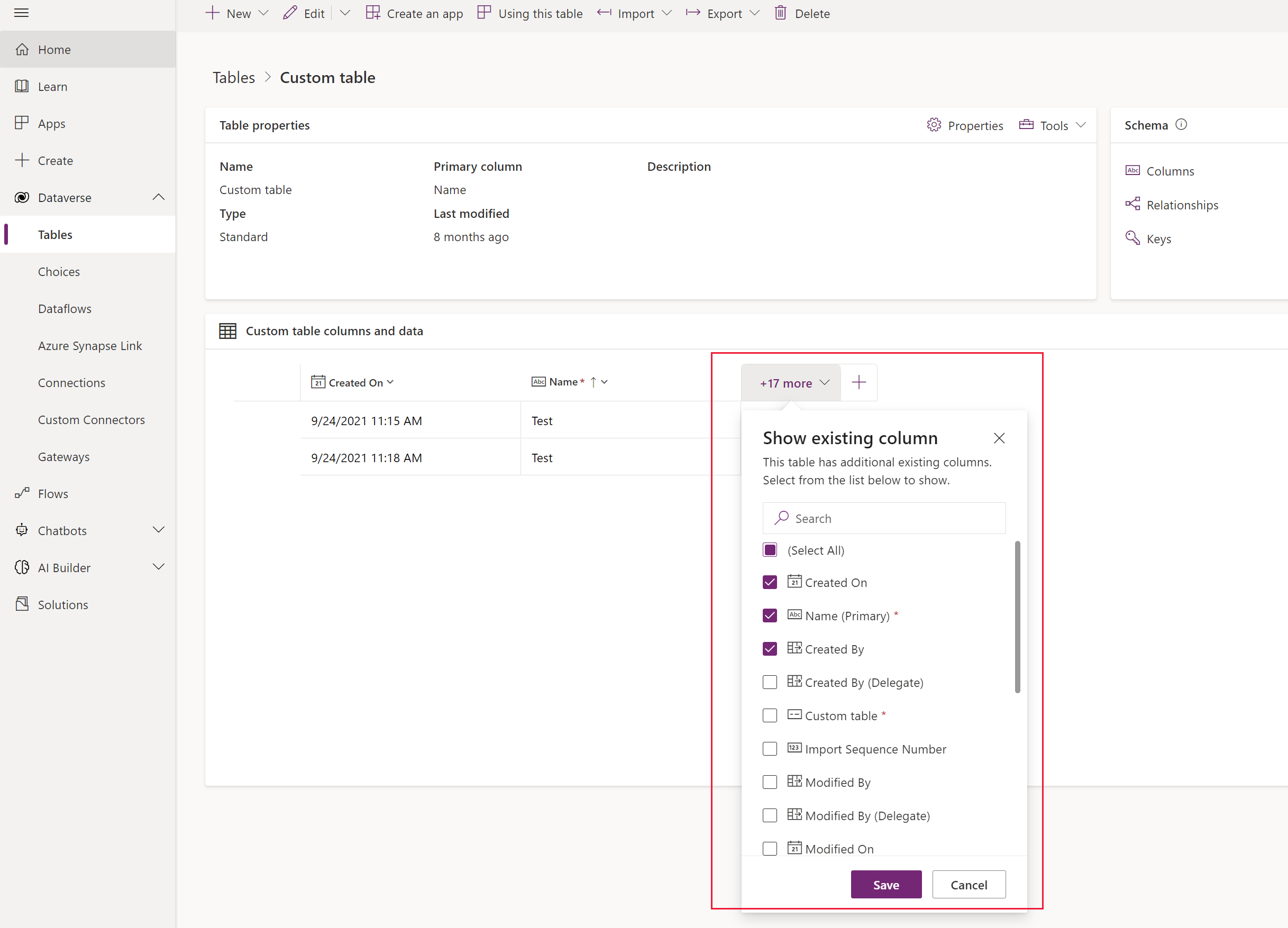Expand the +17 more columns dropdown

791,383
